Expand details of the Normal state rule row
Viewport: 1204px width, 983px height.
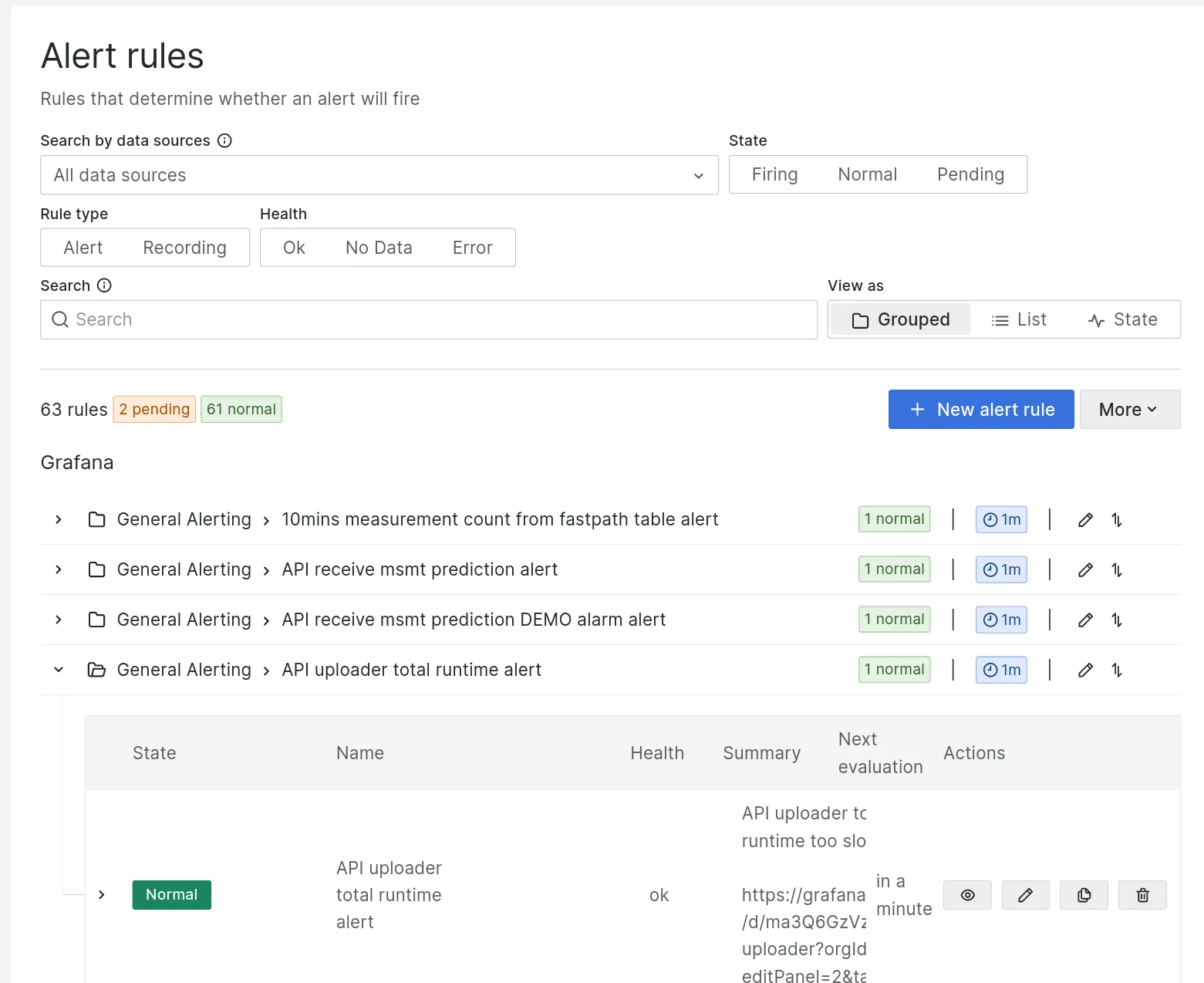(x=102, y=895)
